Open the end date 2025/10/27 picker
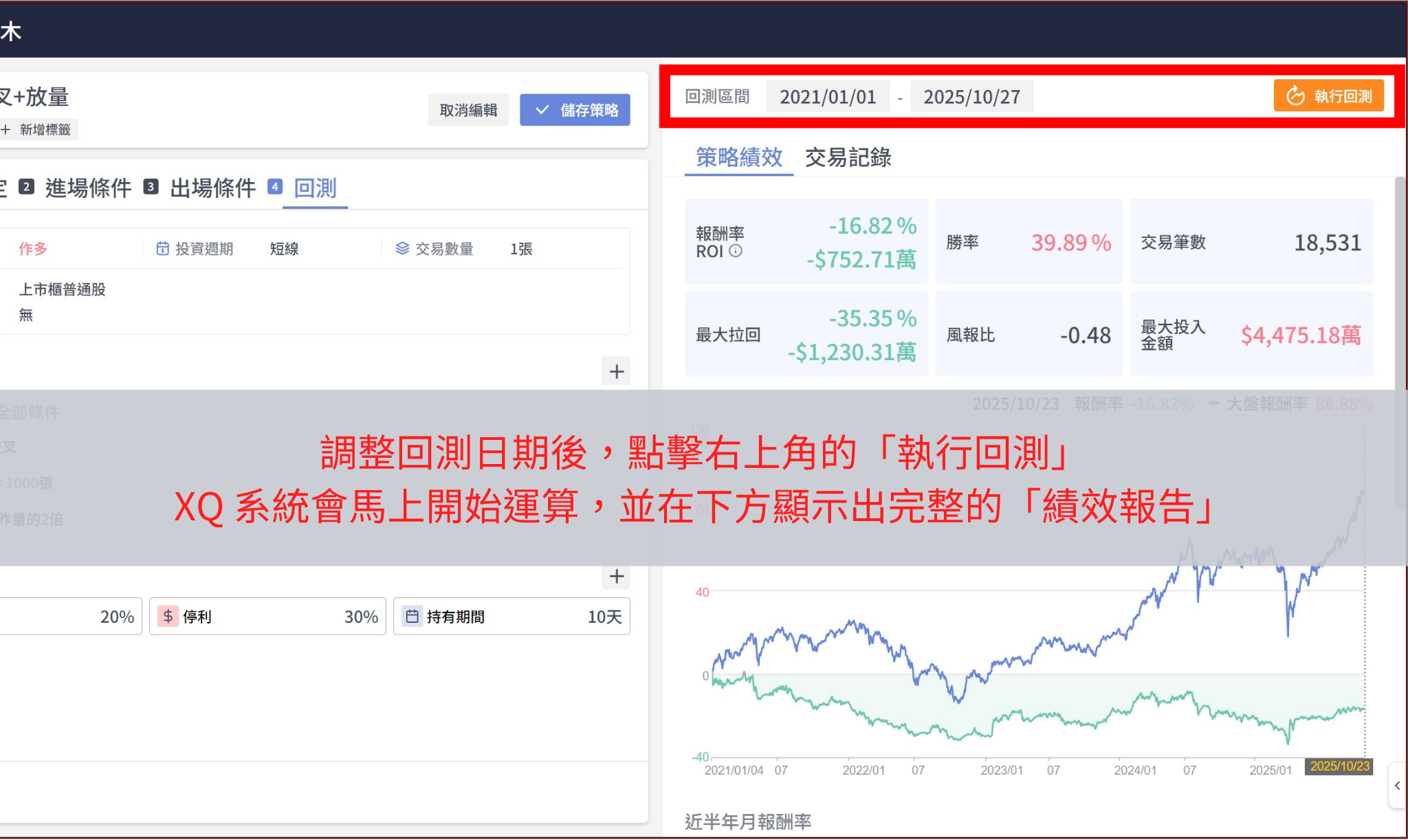 click(972, 96)
